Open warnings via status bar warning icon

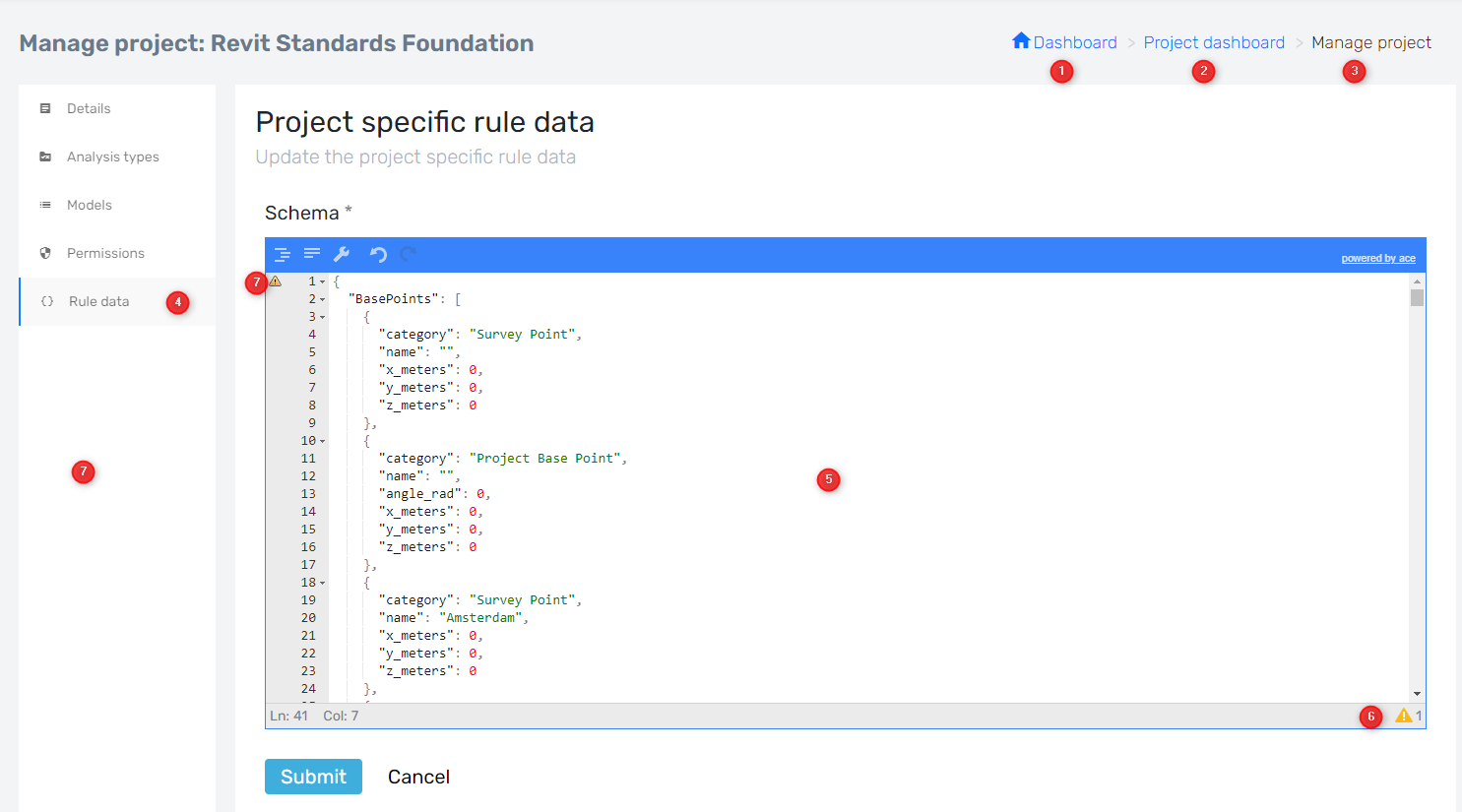tap(1405, 716)
